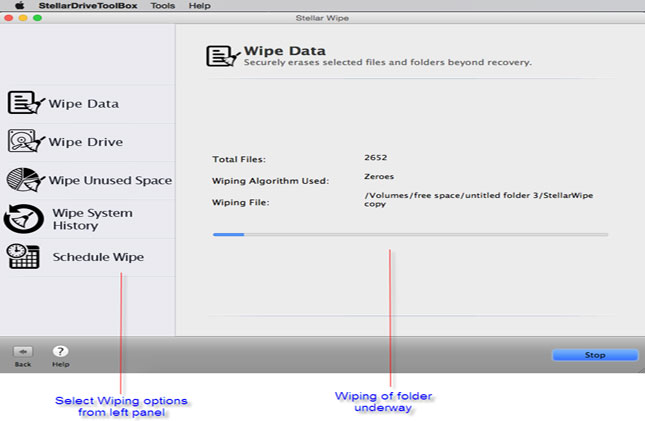Open the Help menu in menu bar

click(200, 6)
